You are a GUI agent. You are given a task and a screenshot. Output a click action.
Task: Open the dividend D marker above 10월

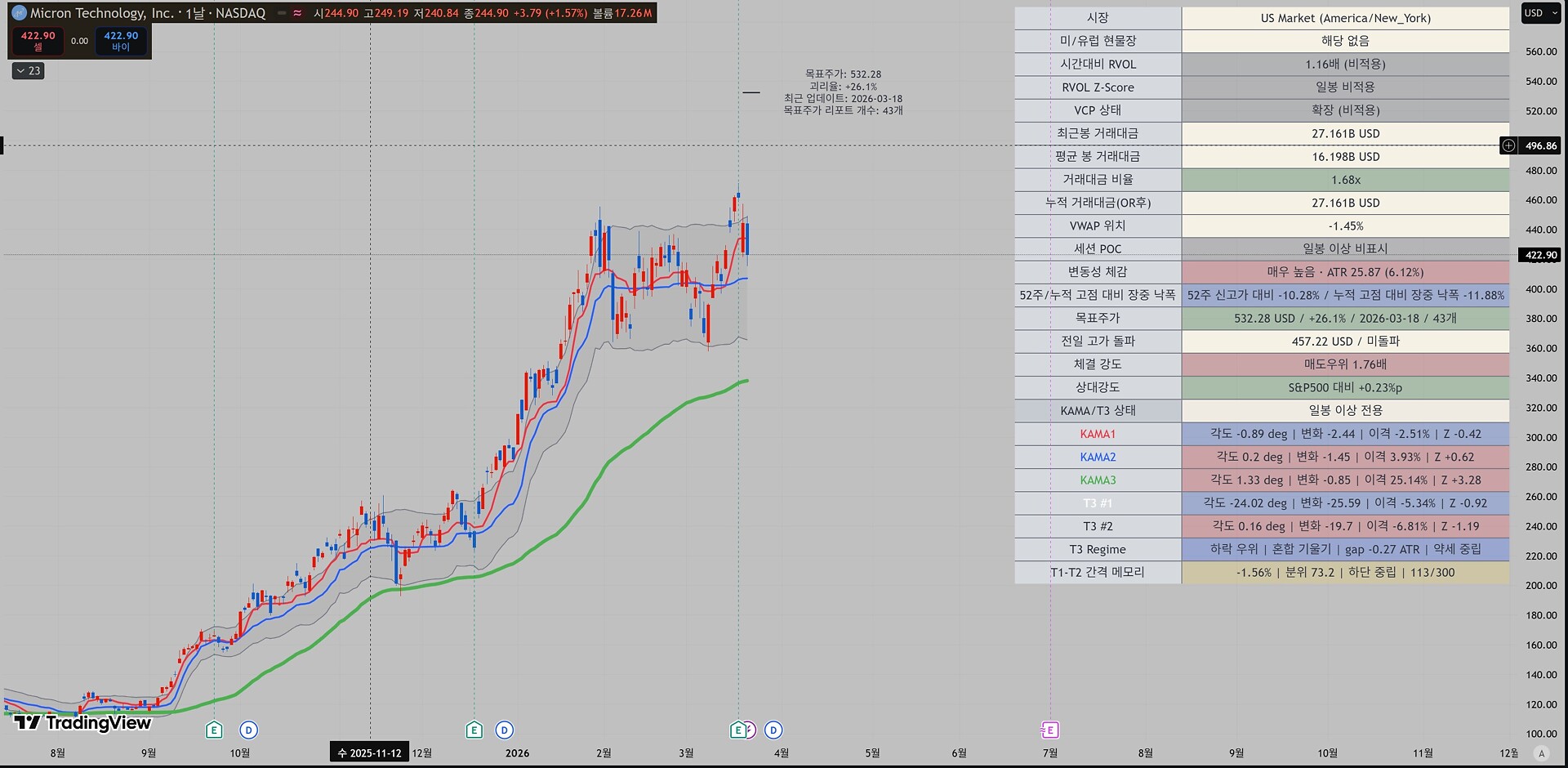point(249,730)
